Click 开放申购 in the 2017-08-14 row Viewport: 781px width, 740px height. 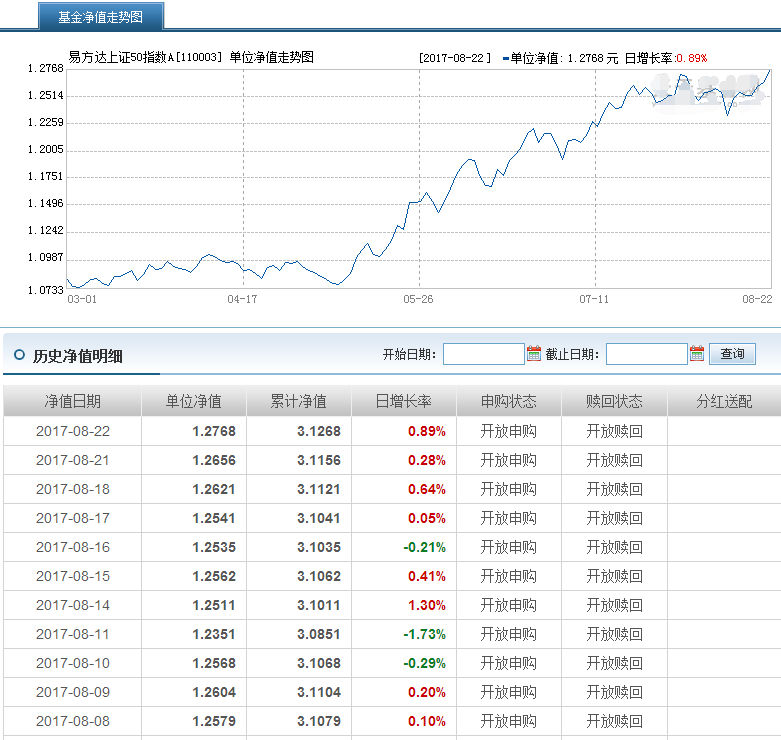tap(509, 605)
